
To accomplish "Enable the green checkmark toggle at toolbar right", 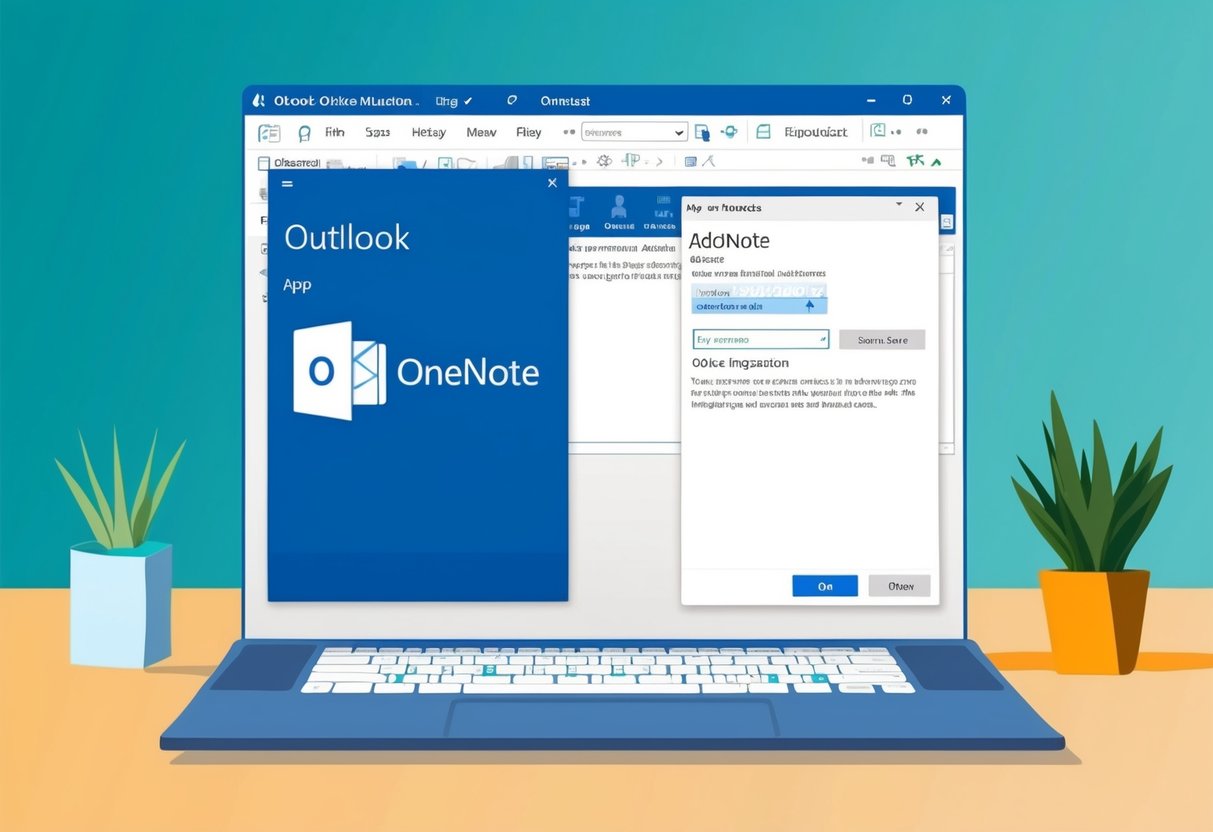I will 915,160.
